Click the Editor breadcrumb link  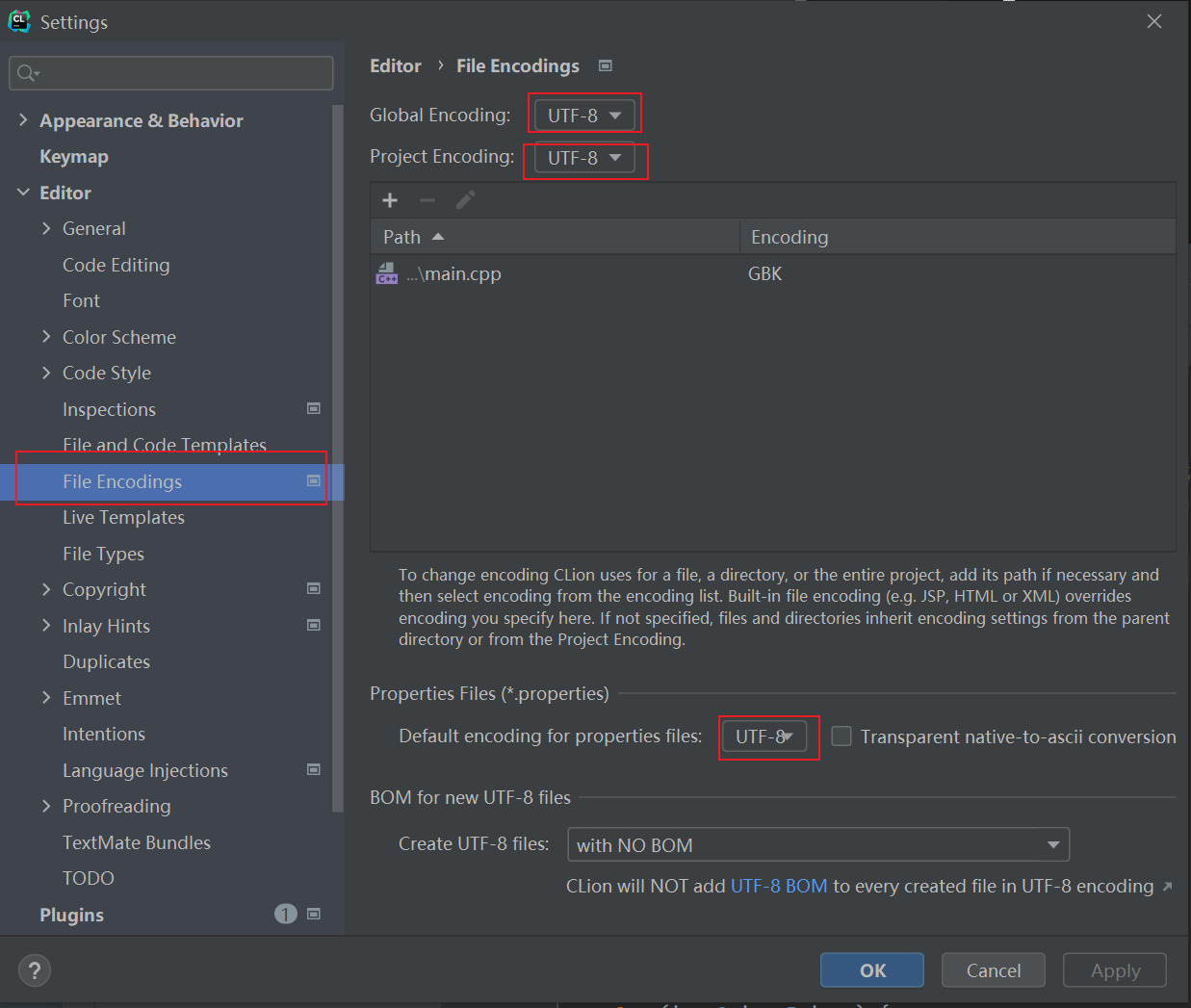pos(396,65)
